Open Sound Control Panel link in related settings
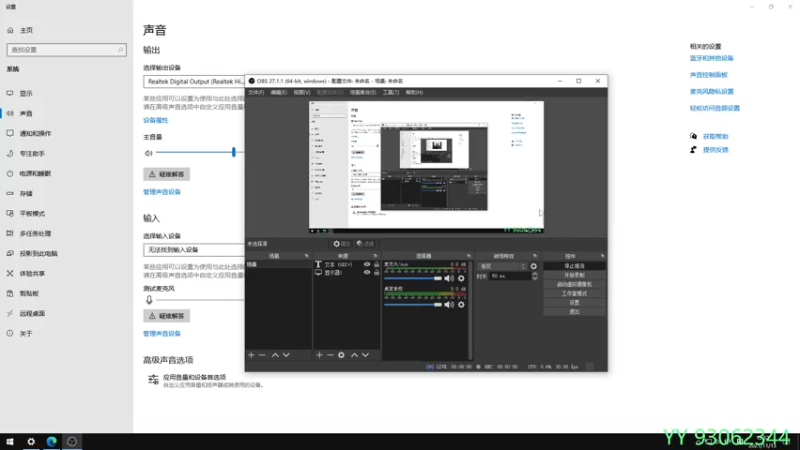 709,75
